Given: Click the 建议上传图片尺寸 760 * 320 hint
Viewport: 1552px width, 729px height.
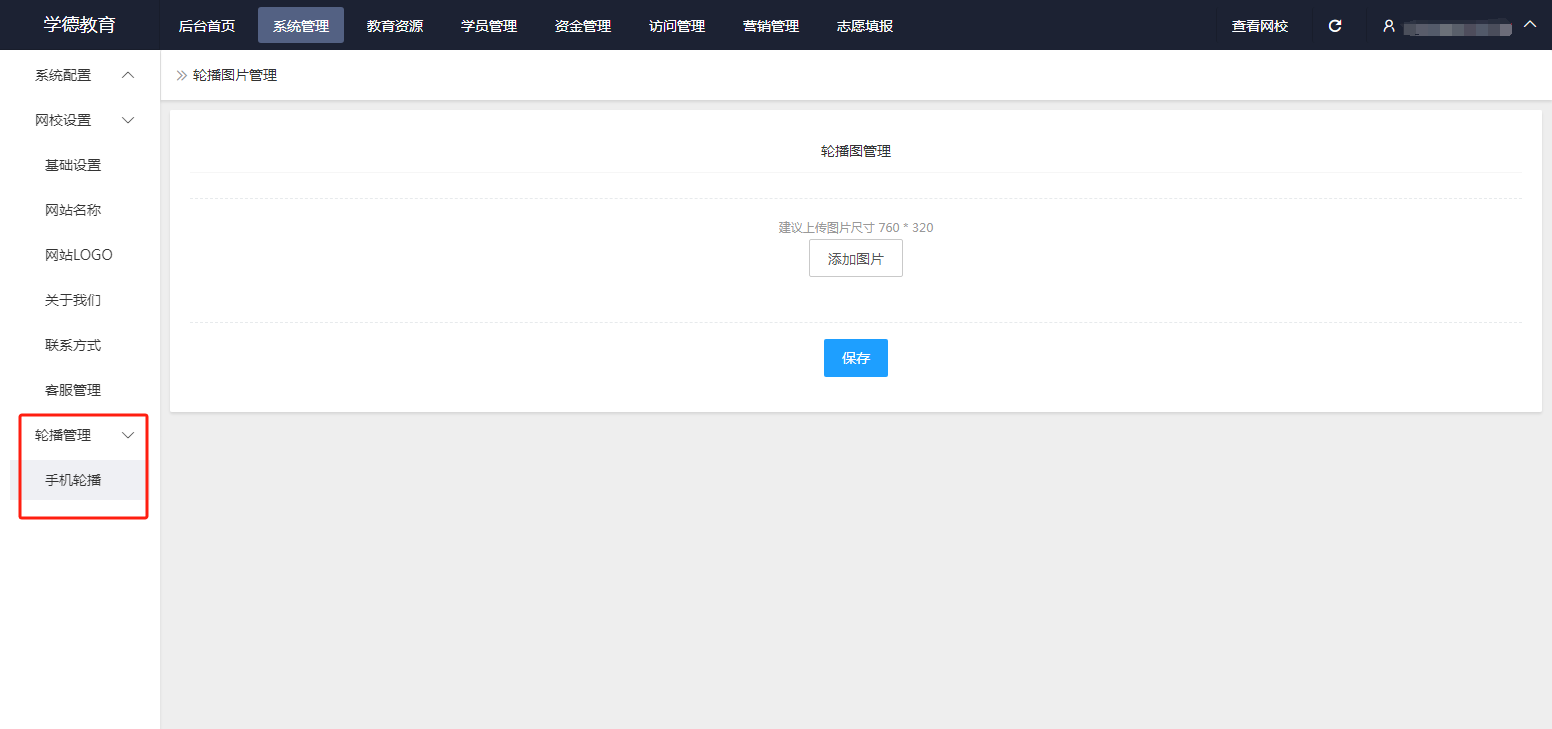Looking at the screenshot, I should 856,227.
